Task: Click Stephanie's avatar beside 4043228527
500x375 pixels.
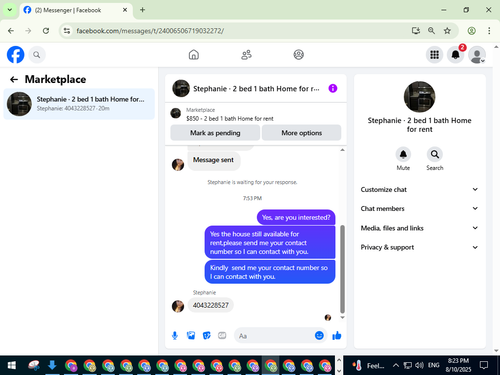Action: pyautogui.click(x=178, y=306)
